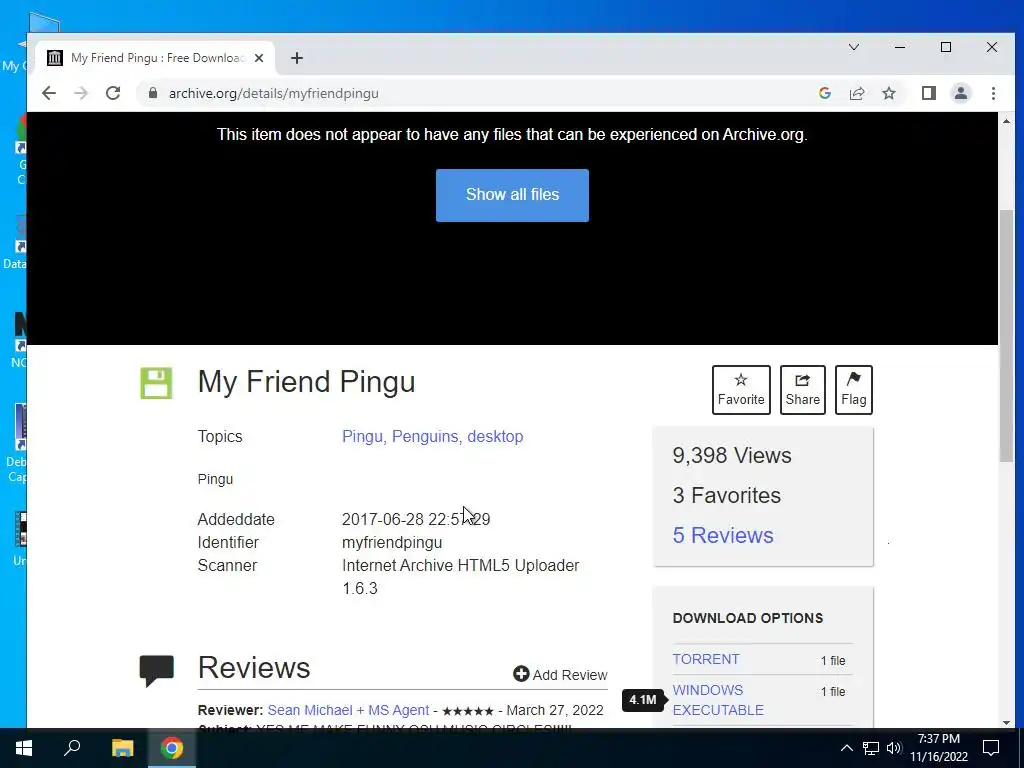Open the Pingu topic link
1024x768 pixels.
(x=362, y=436)
